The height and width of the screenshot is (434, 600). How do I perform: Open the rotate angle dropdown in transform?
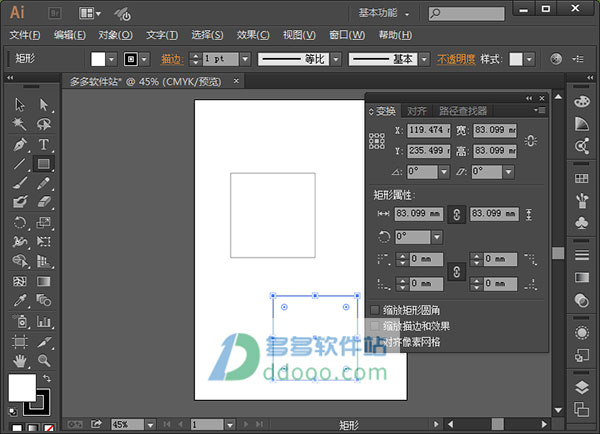[x=444, y=172]
